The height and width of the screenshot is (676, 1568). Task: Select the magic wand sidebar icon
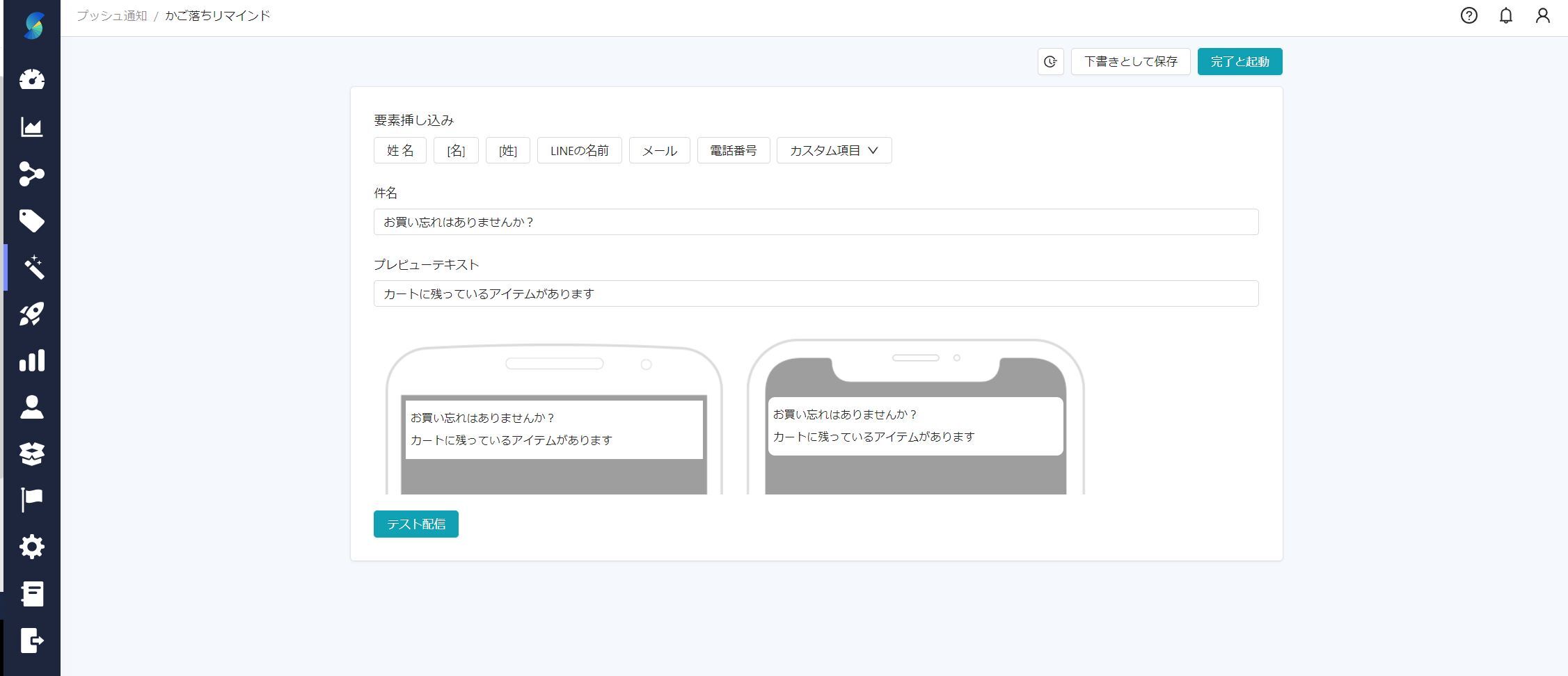32,268
